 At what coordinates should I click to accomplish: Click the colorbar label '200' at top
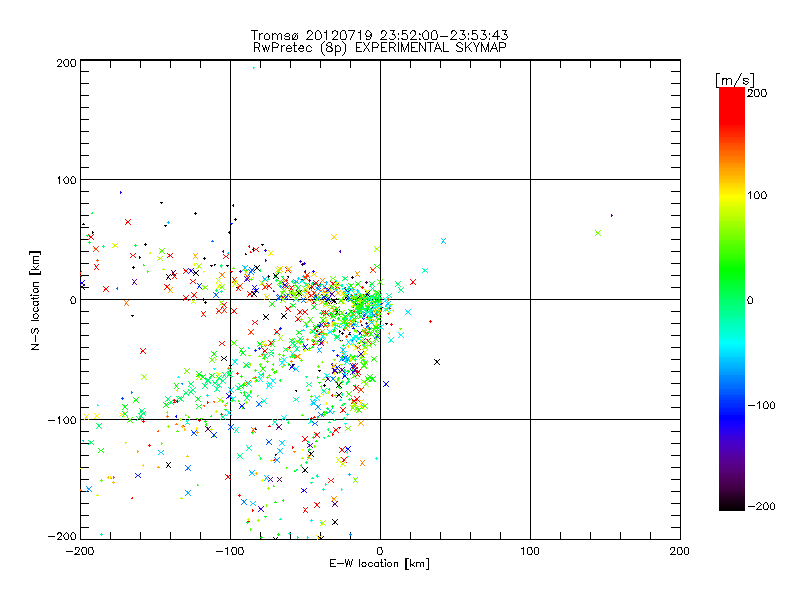pos(757,93)
